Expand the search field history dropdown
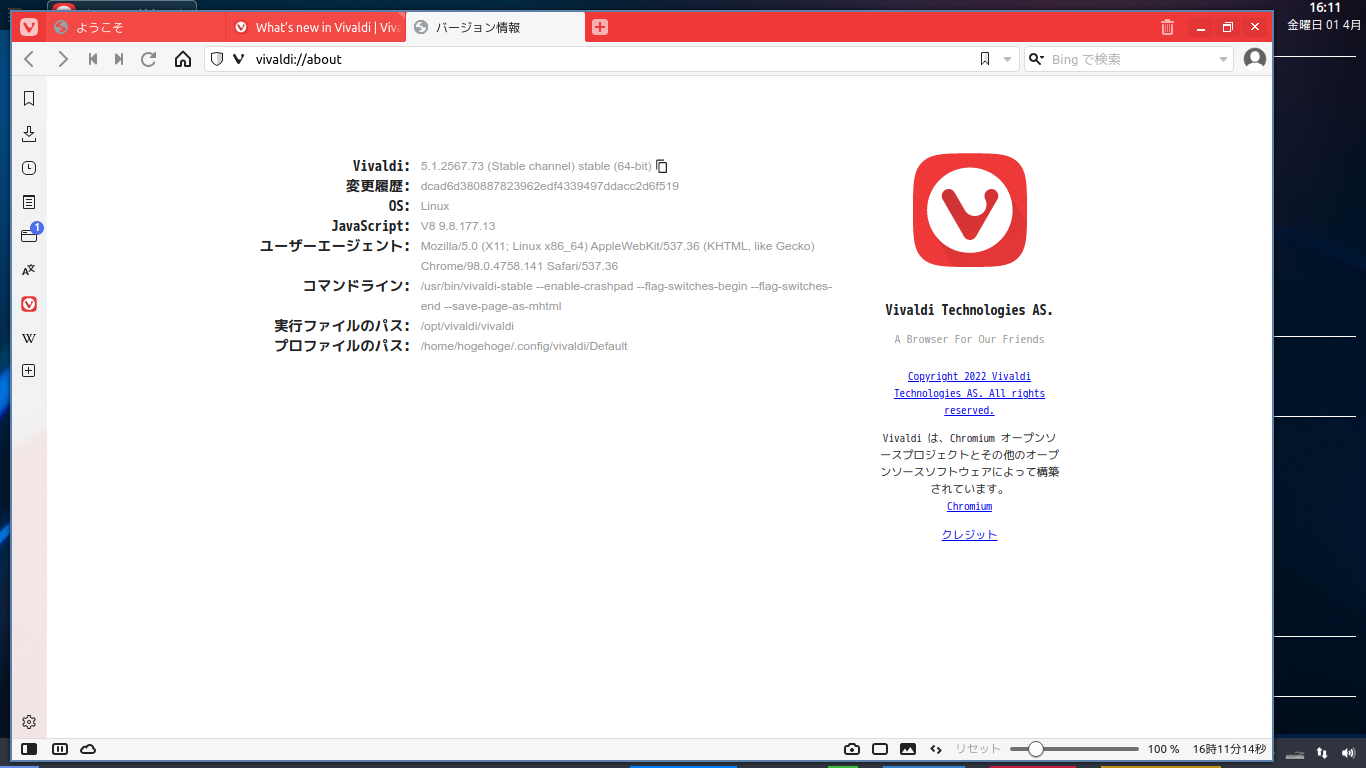The height and width of the screenshot is (768, 1366). (x=1223, y=59)
